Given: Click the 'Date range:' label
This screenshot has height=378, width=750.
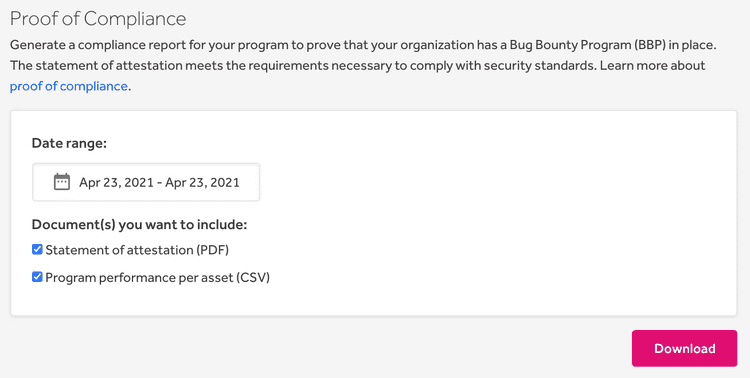Looking at the screenshot, I should tap(69, 143).
